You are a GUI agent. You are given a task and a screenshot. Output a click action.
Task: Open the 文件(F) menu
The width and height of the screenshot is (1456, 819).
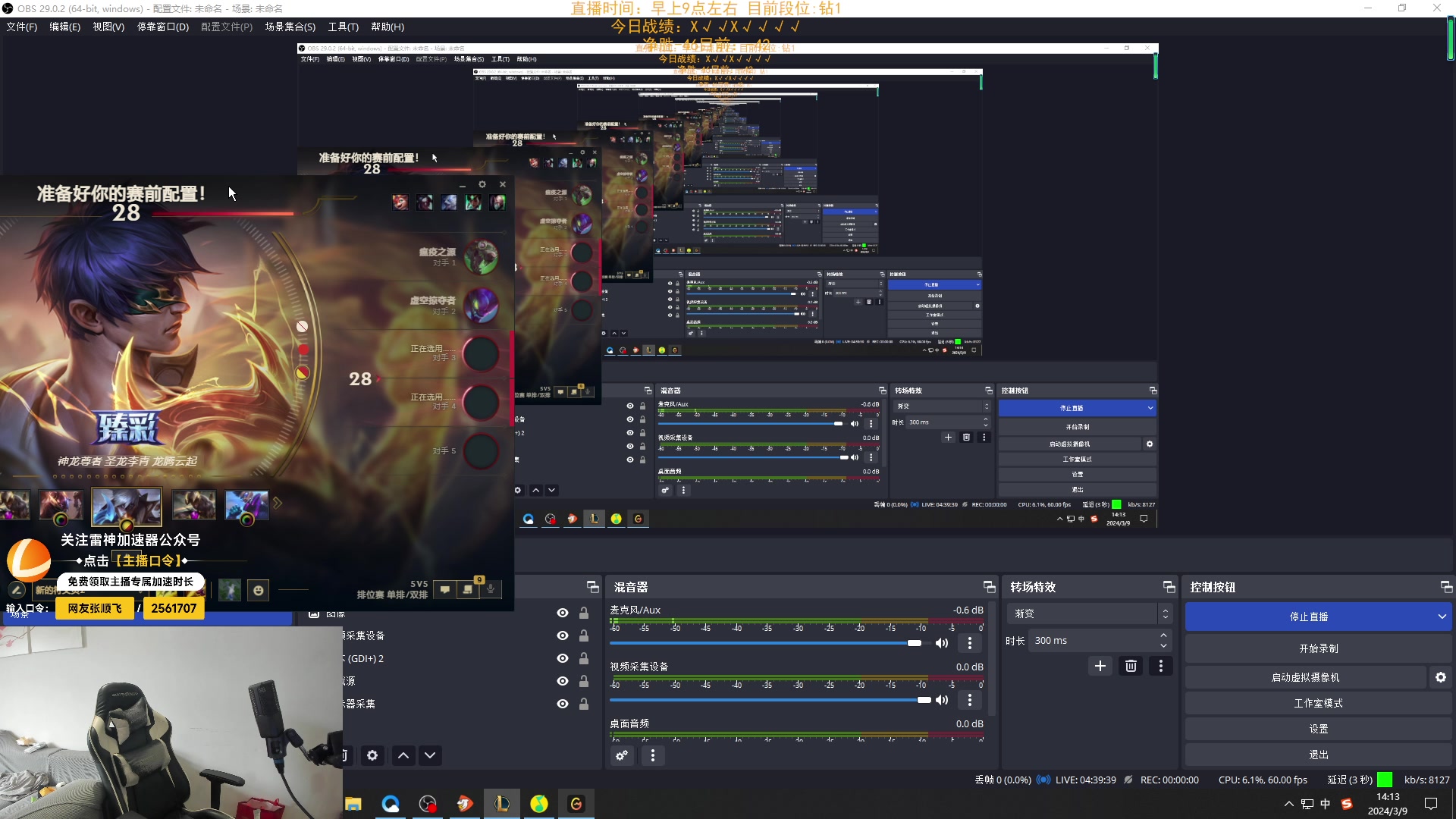[x=21, y=27]
